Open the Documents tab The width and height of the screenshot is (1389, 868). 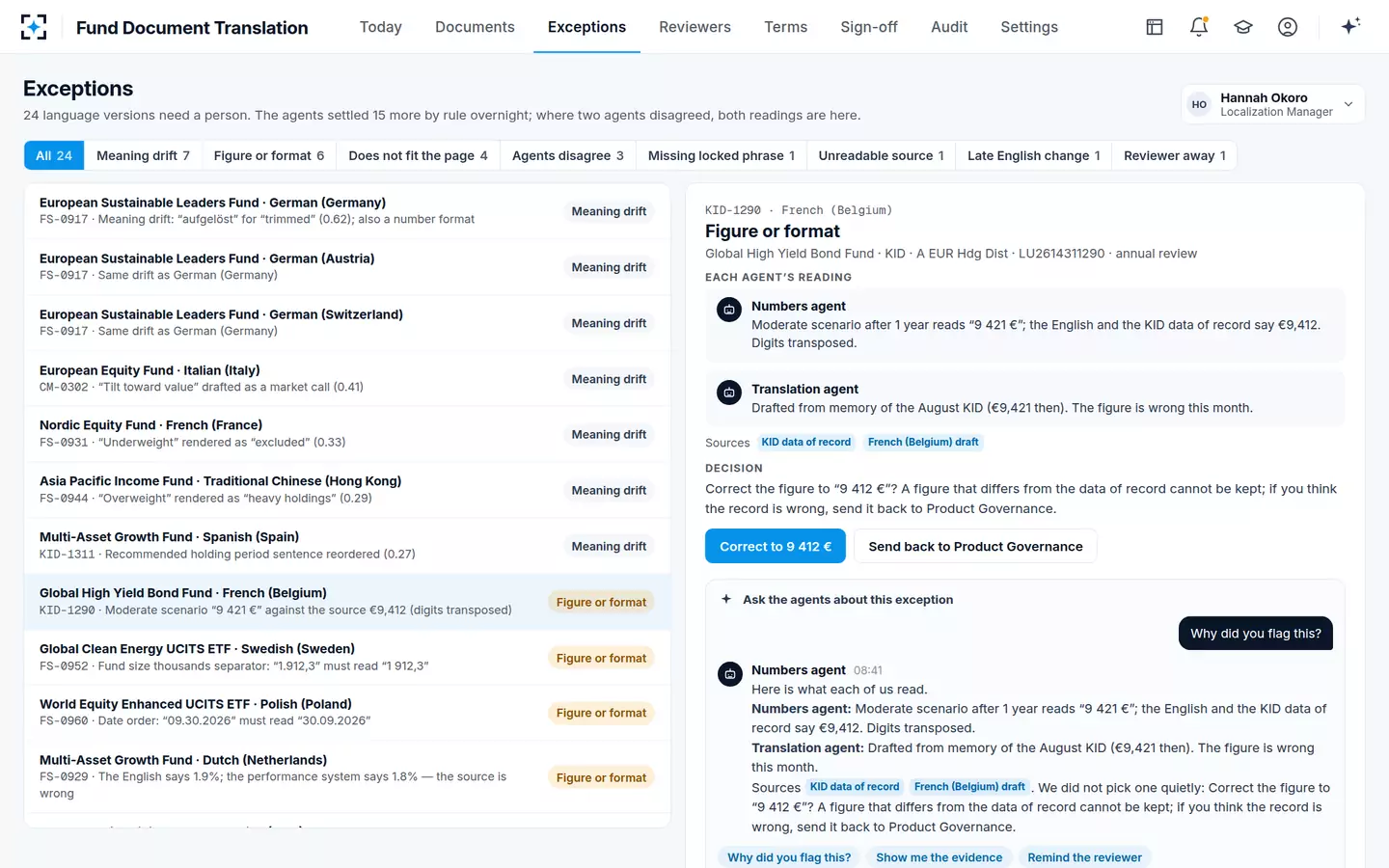(x=475, y=27)
